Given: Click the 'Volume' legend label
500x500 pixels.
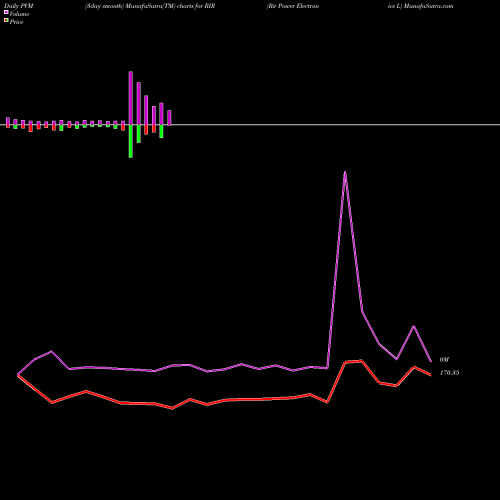Looking at the screenshot, I should click(19, 14).
